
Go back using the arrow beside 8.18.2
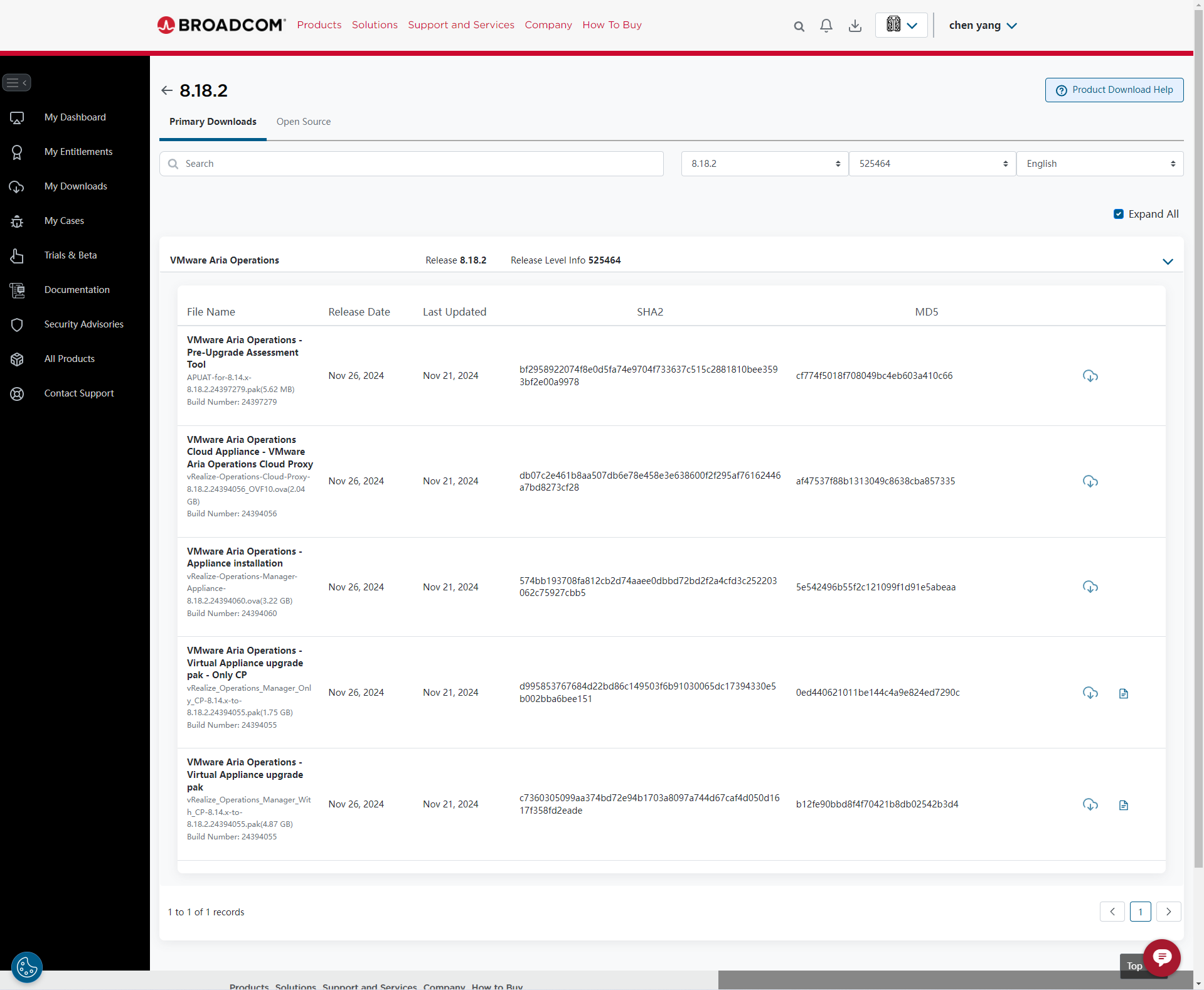click(x=166, y=90)
